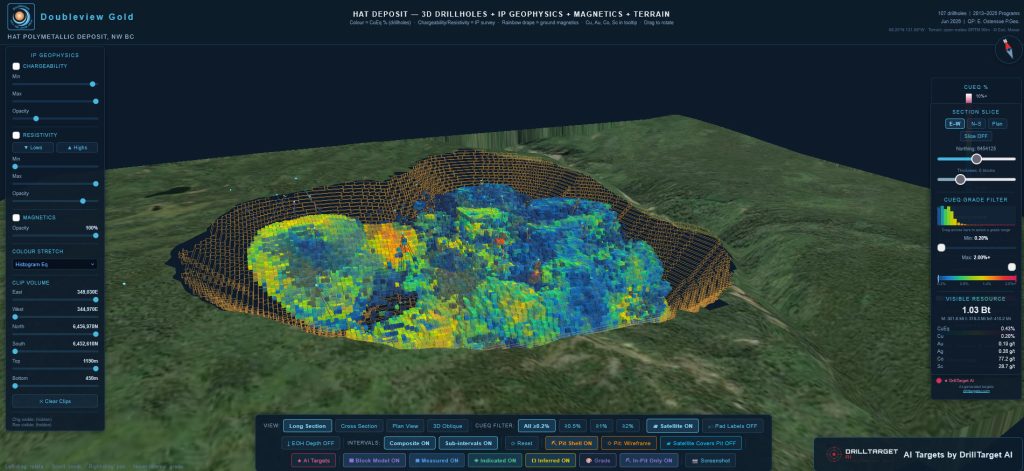Click the Chargeability Max slider handle
Image resolution: width=1024 pixels, height=471 pixels.
pyautogui.click(x=95, y=101)
